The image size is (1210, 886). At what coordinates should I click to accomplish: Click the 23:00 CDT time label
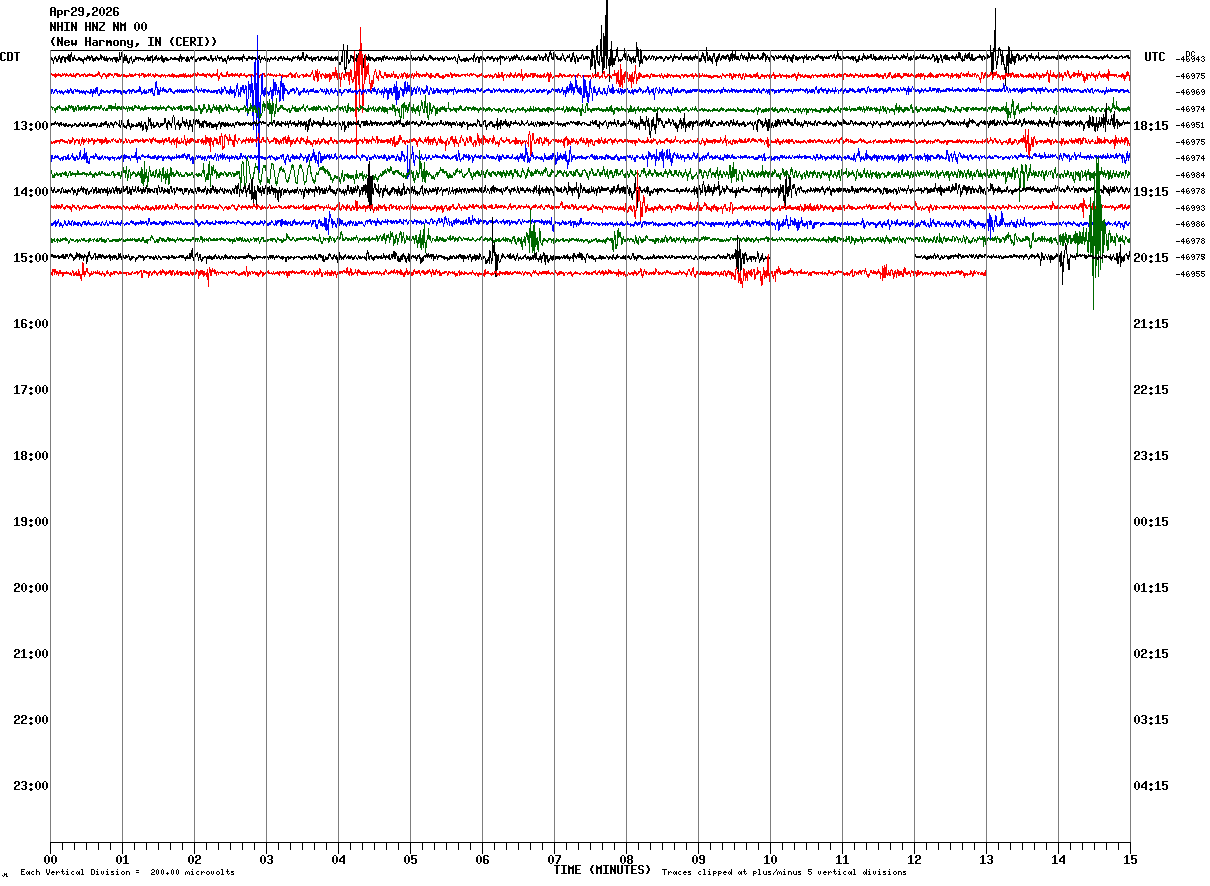pyautogui.click(x=31, y=786)
